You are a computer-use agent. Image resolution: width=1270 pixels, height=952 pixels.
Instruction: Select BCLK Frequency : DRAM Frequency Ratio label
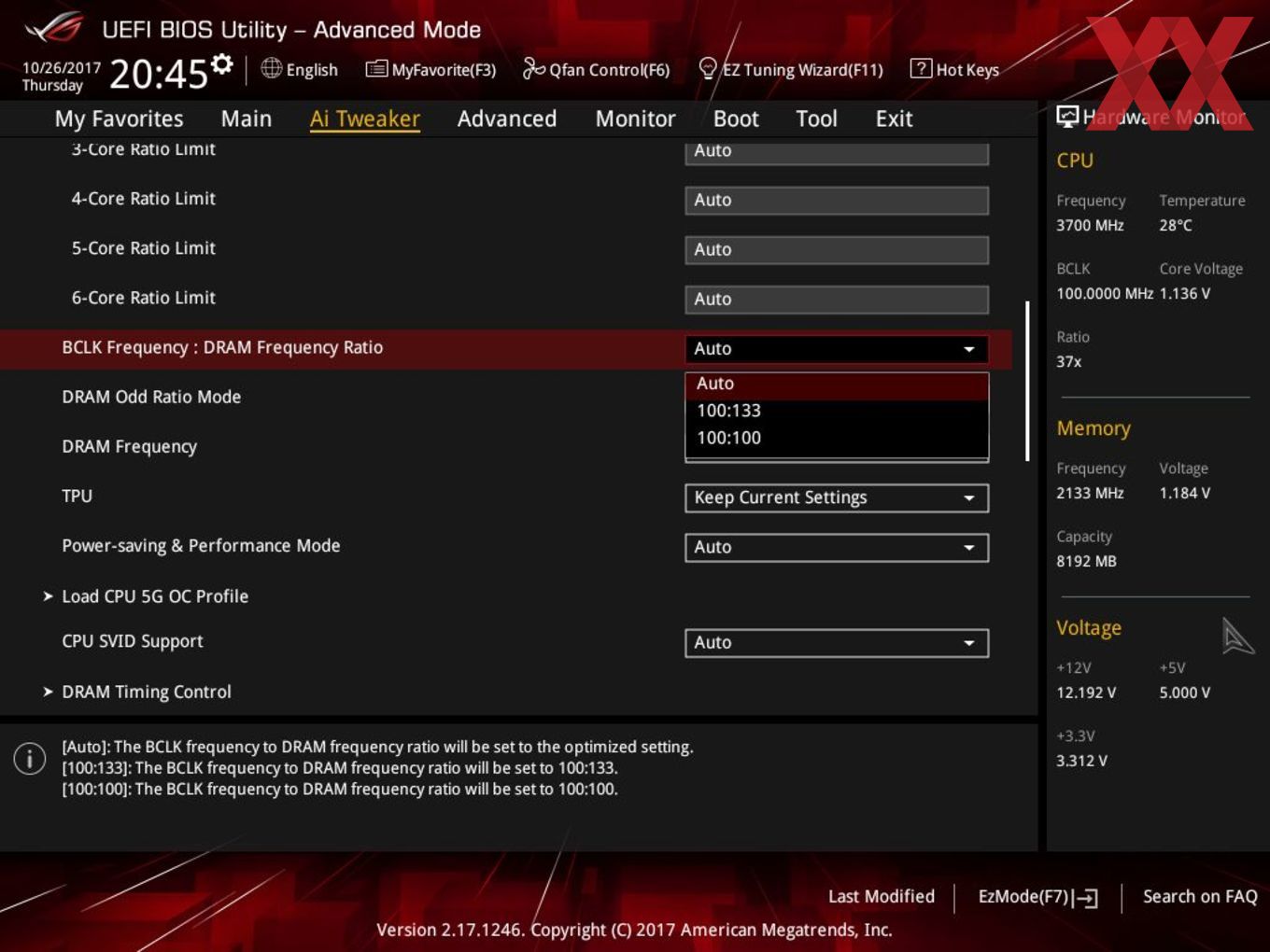(222, 347)
